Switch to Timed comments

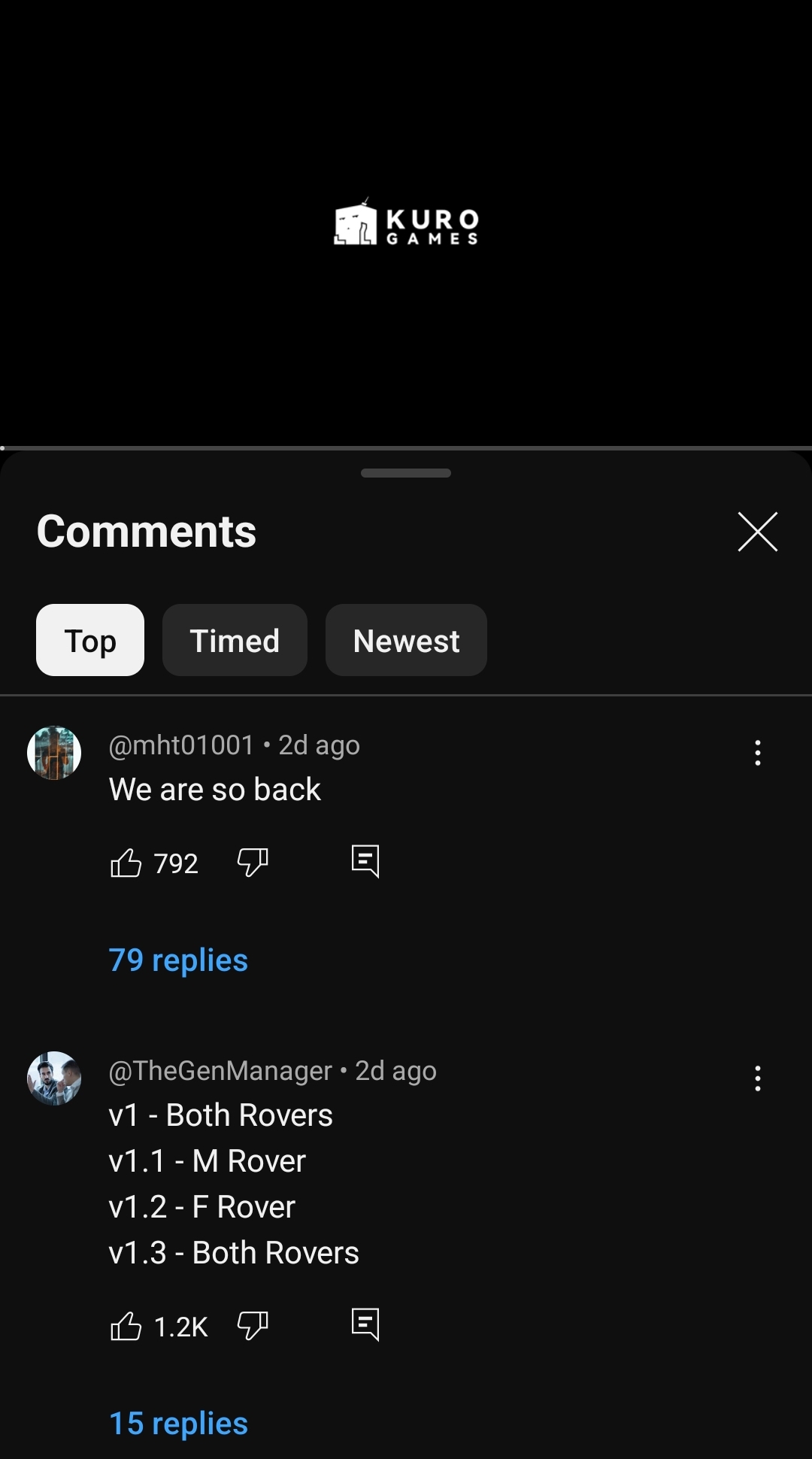tap(235, 640)
